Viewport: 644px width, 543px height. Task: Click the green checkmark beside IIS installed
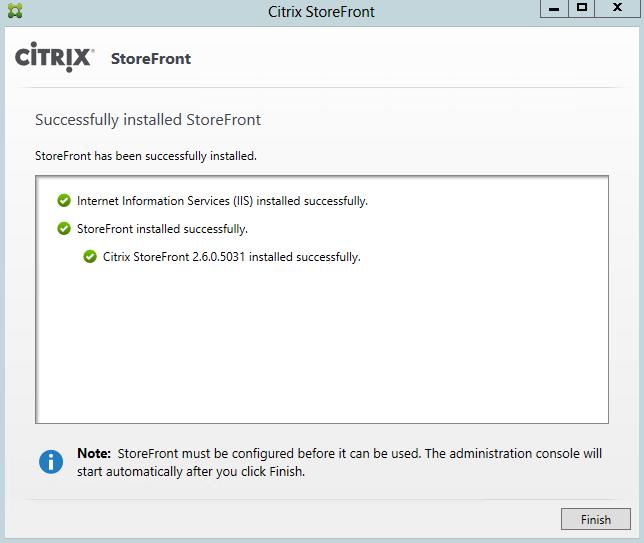pyautogui.click(x=64, y=201)
